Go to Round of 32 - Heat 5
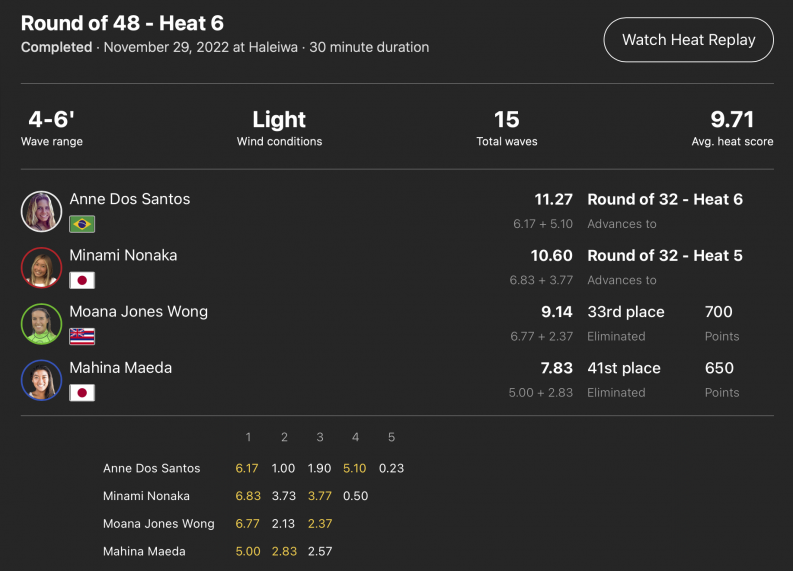The image size is (793, 571). pyautogui.click(x=665, y=255)
